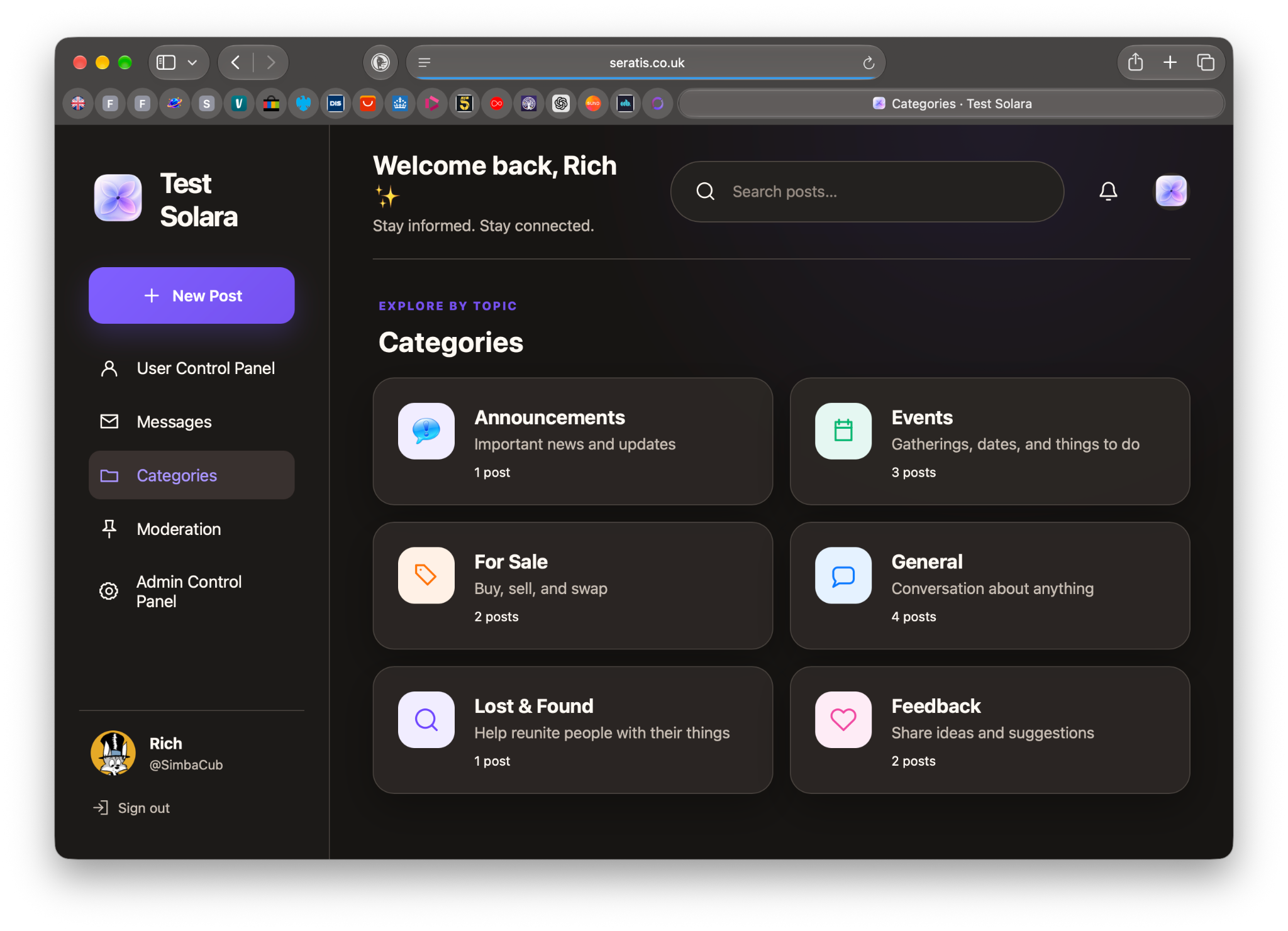Click the Feedback heart icon
The image size is (1288, 931).
pos(843,720)
